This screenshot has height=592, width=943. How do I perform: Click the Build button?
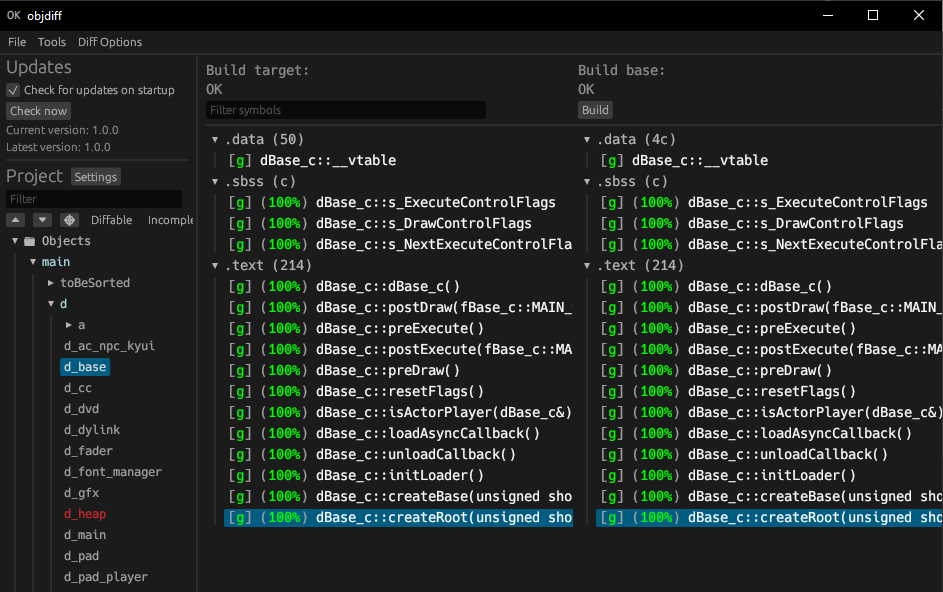[x=595, y=110]
